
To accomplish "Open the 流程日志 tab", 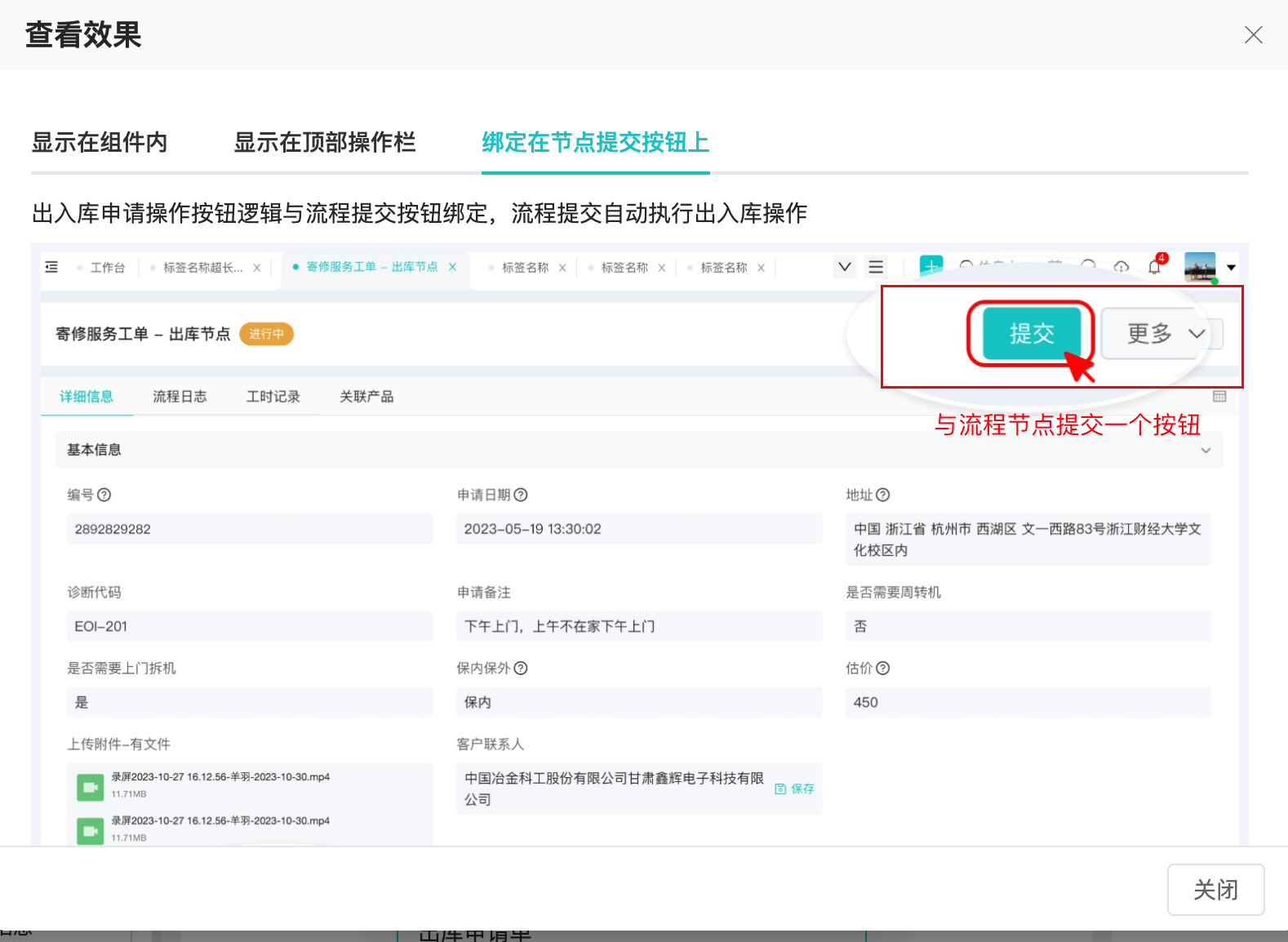I will (180, 397).
